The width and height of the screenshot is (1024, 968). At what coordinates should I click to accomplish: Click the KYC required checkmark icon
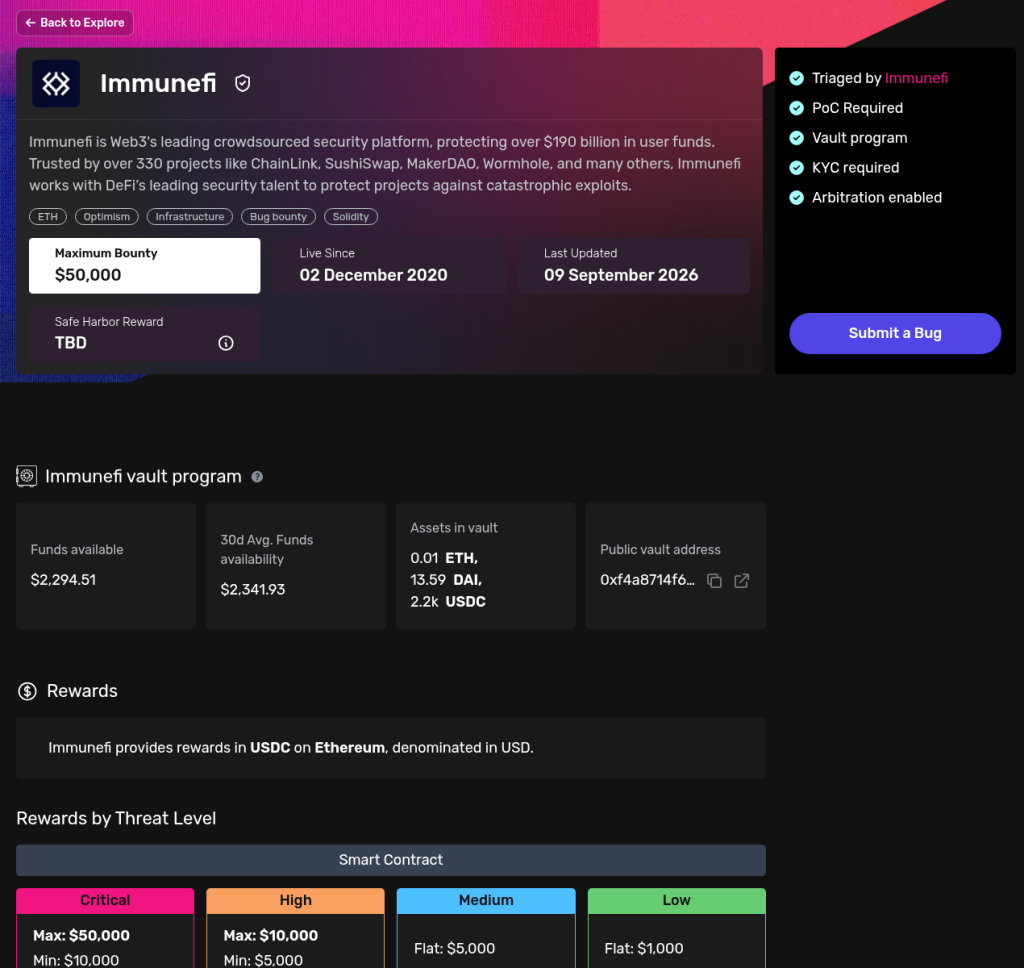797,168
